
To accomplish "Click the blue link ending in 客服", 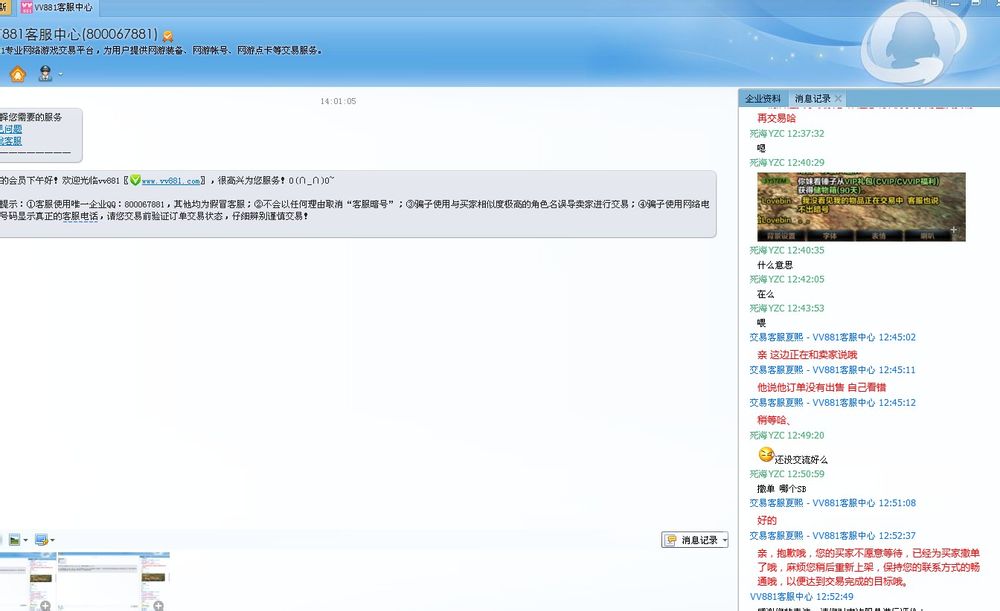I will pyautogui.click(x=11, y=141).
